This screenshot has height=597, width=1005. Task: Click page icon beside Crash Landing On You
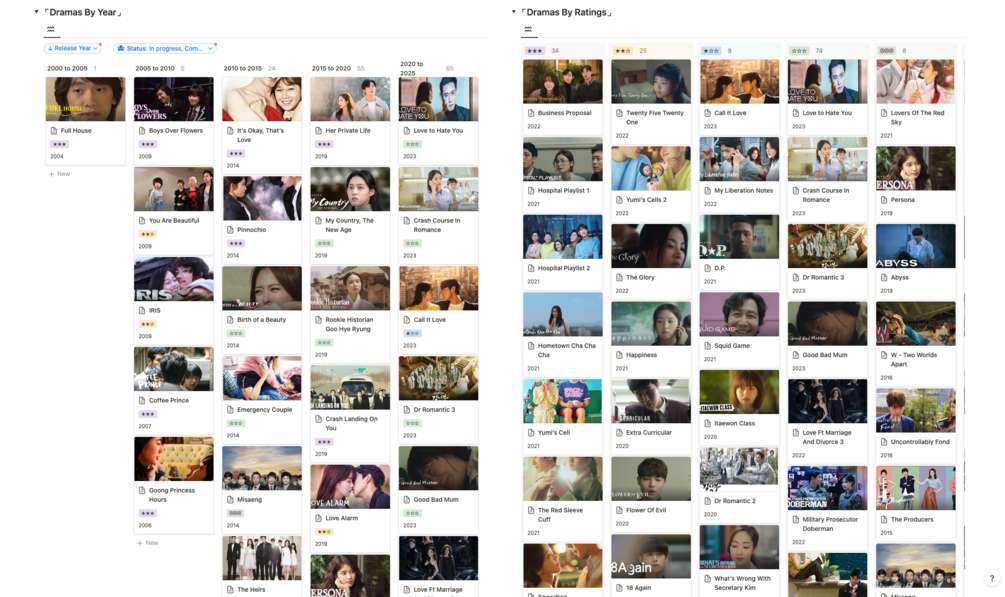point(319,419)
